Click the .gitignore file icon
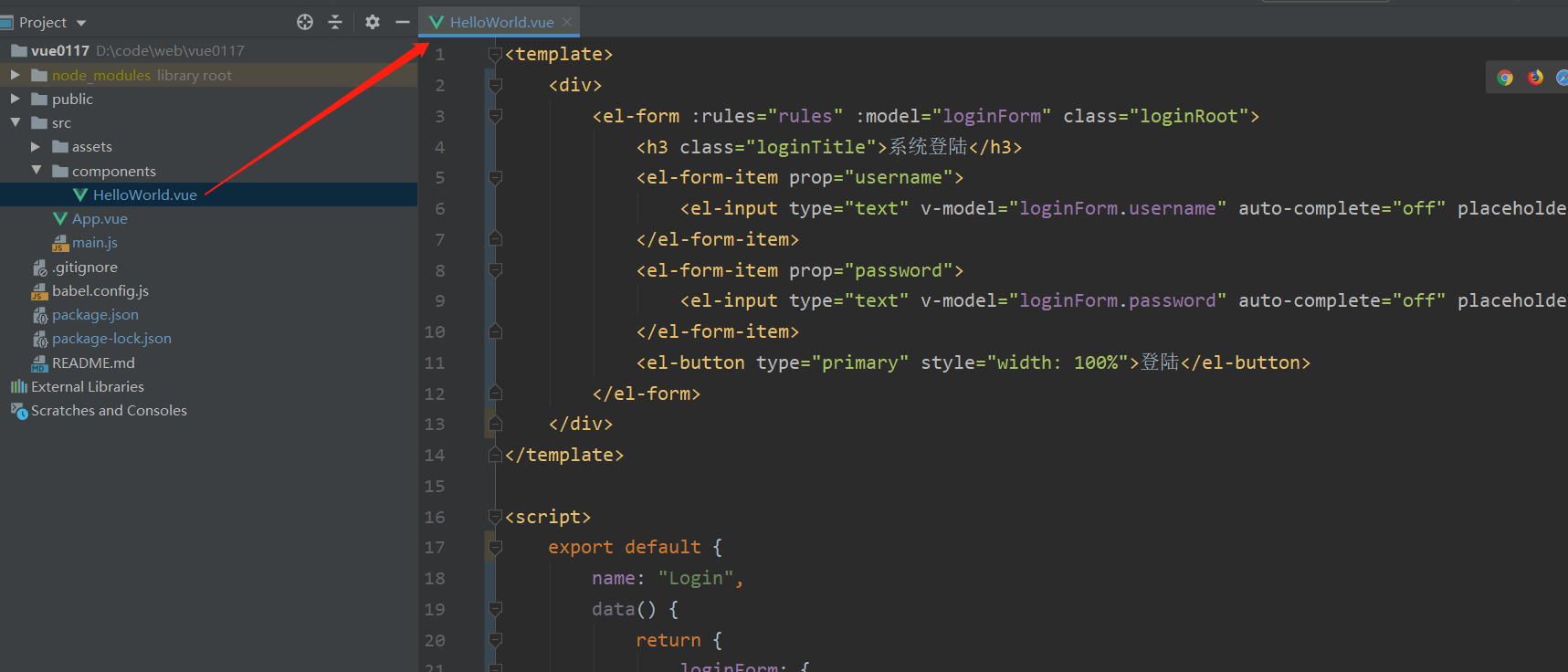This screenshot has width=1568, height=672. tap(40, 268)
